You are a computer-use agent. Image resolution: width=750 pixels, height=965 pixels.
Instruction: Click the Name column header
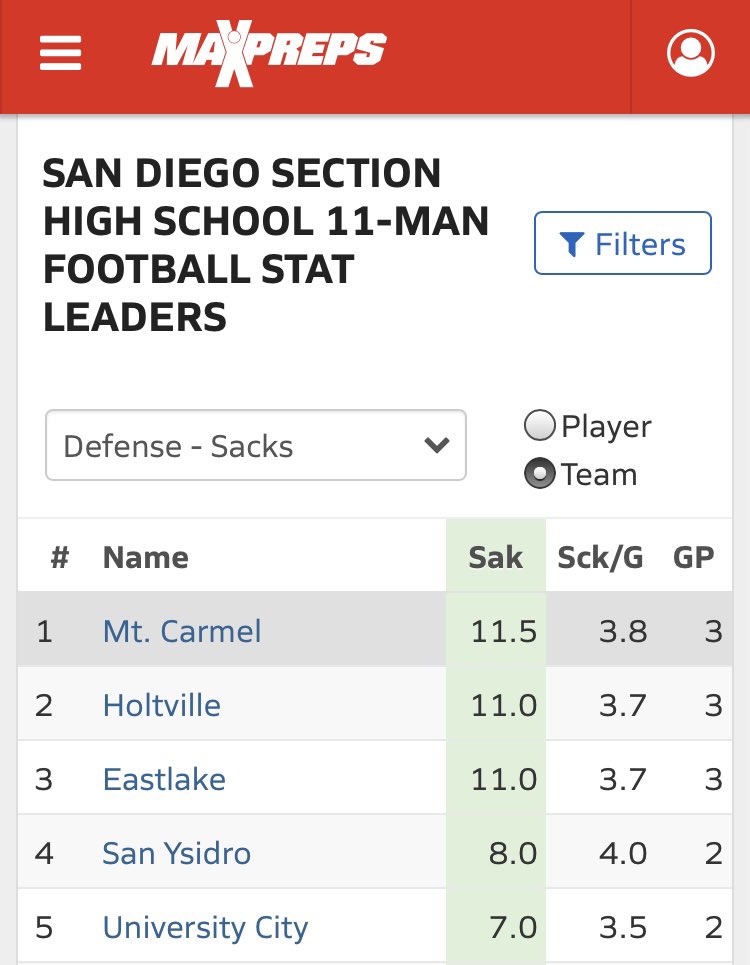[145, 557]
